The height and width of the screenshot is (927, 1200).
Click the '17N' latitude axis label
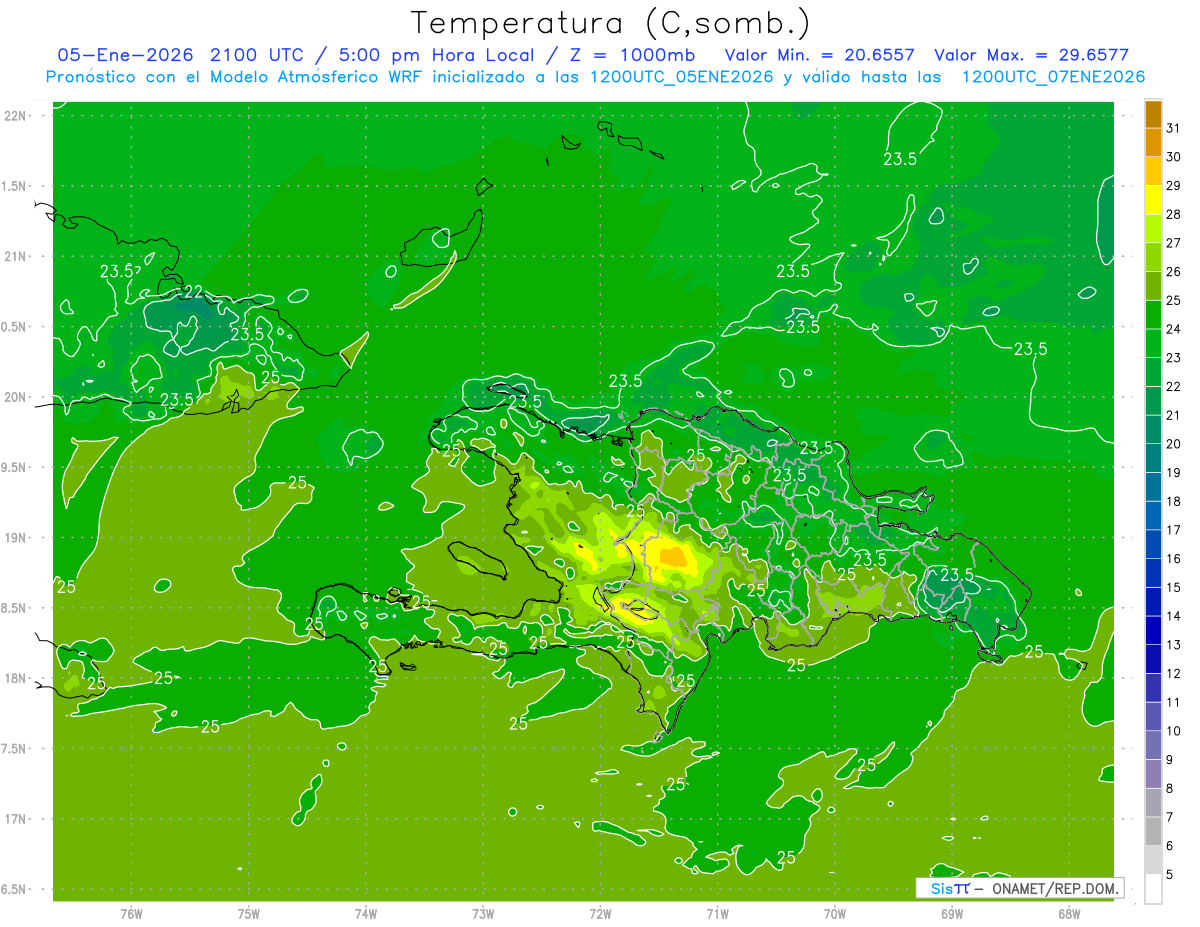tap(15, 819)
